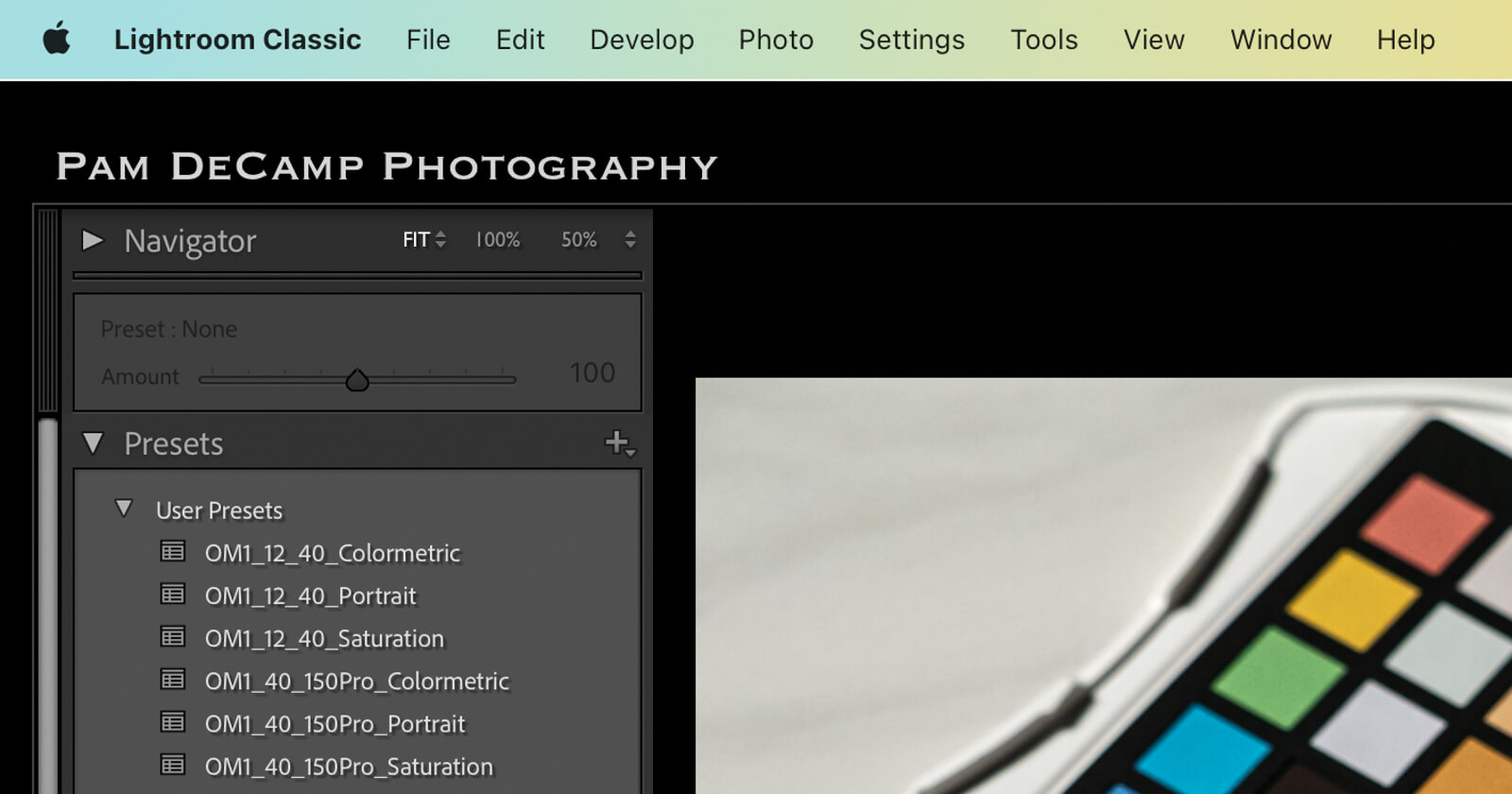Screen dimensions: 1512x794
Task: Click the color checker photo preview
Action: (x=1103, y=586)
